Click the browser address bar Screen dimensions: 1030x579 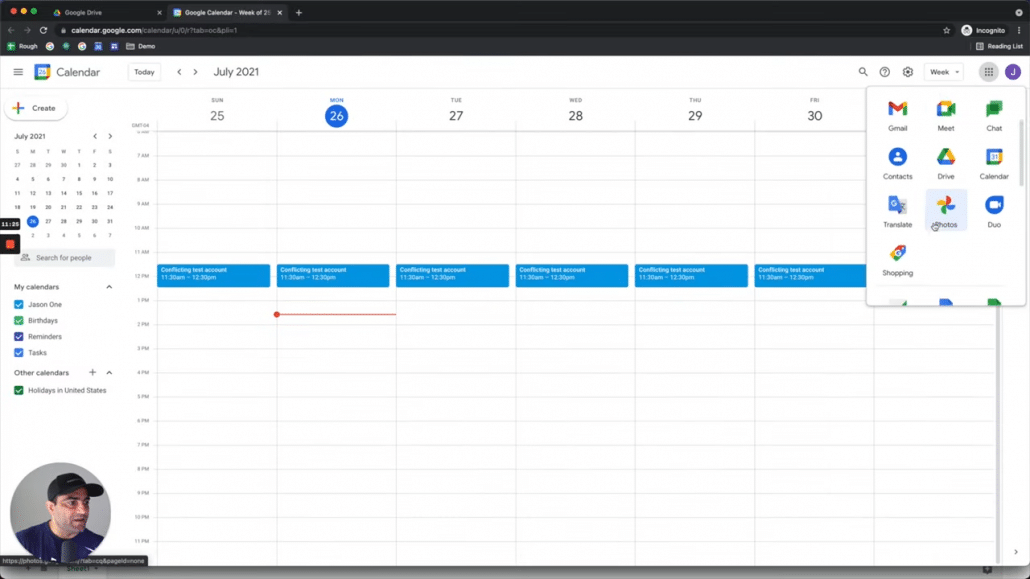tap(499, 30)
